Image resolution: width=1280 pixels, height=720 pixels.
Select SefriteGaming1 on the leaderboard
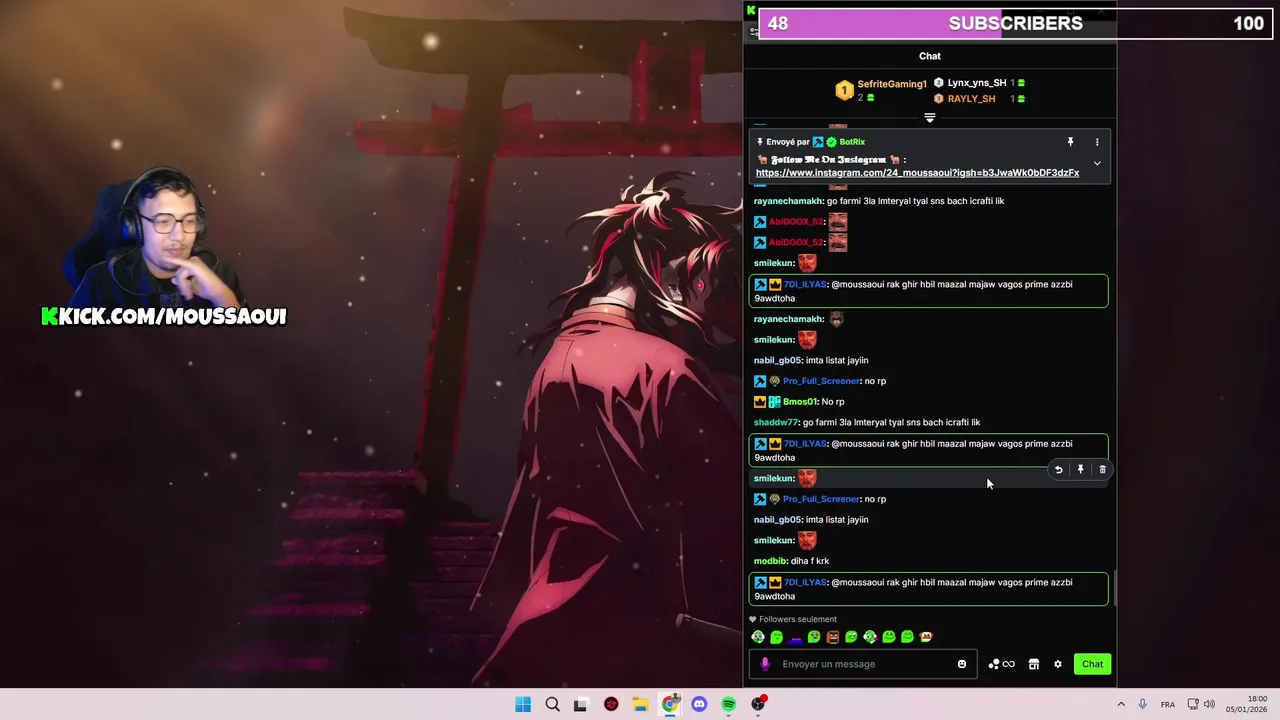(x=892, y=84)
